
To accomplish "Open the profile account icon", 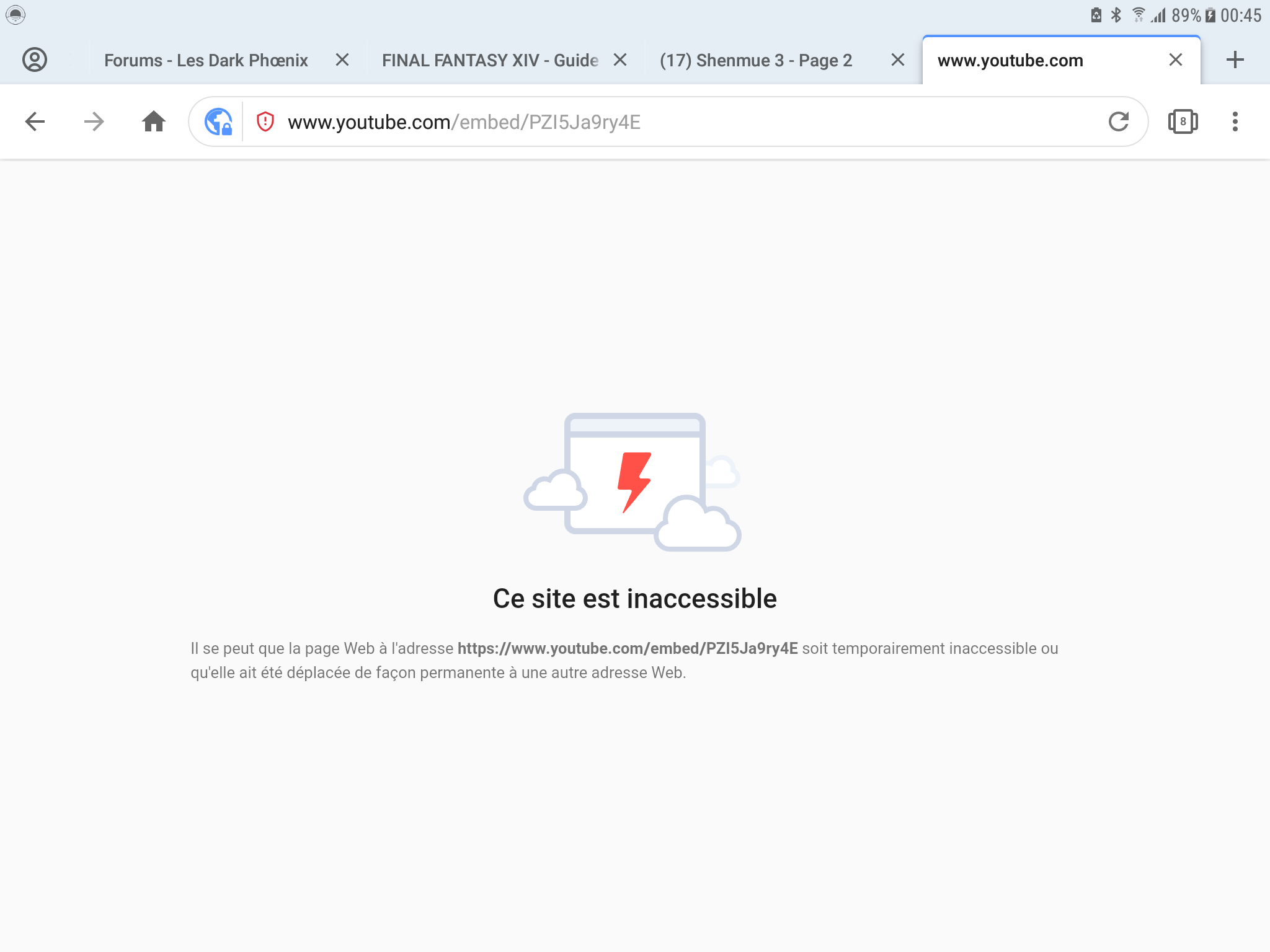I will [x=35, y=60].
